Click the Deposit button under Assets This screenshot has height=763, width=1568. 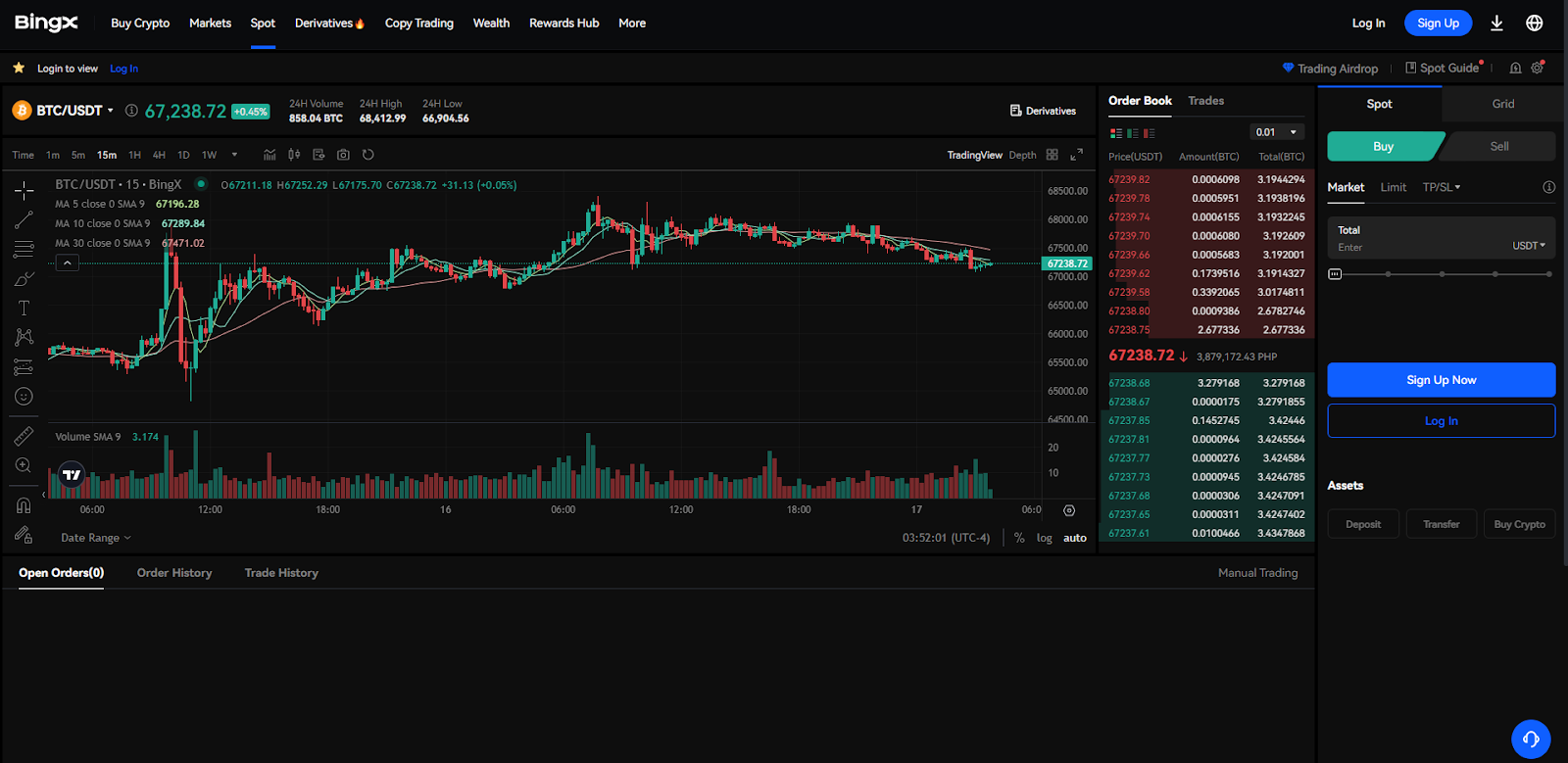coord(1363,524)
